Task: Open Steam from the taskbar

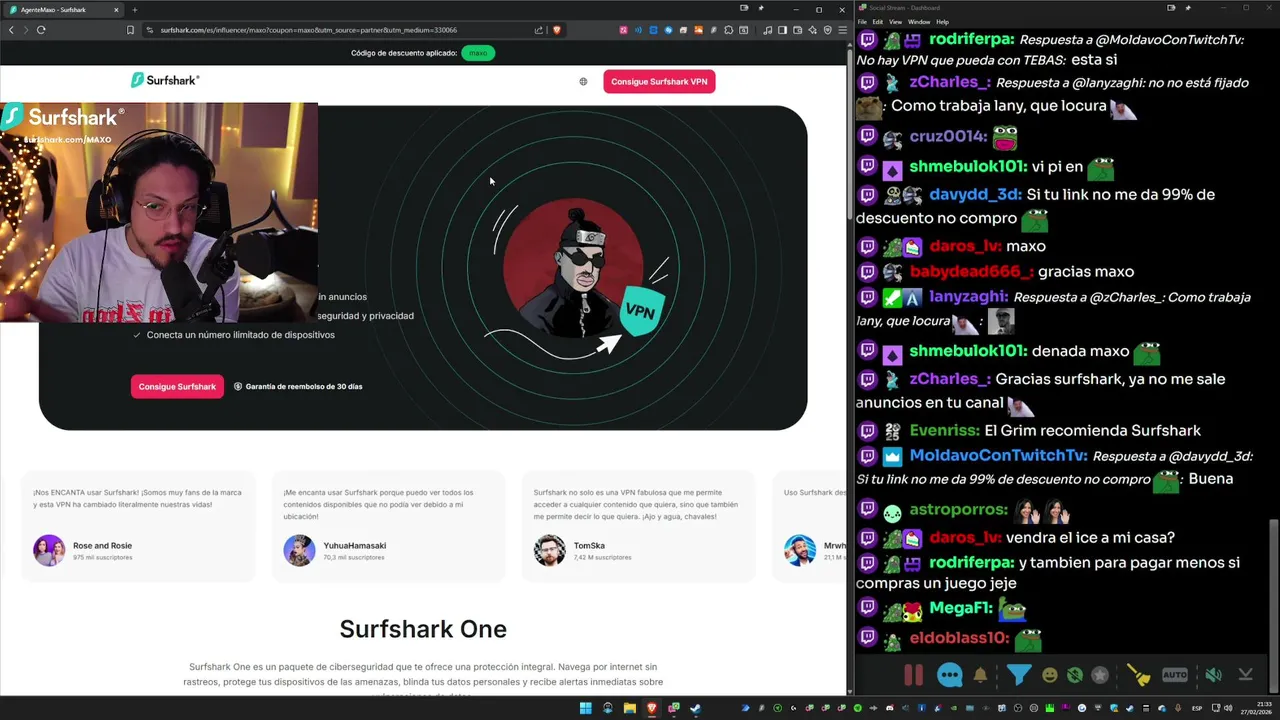Action: [x=695, y=709]
